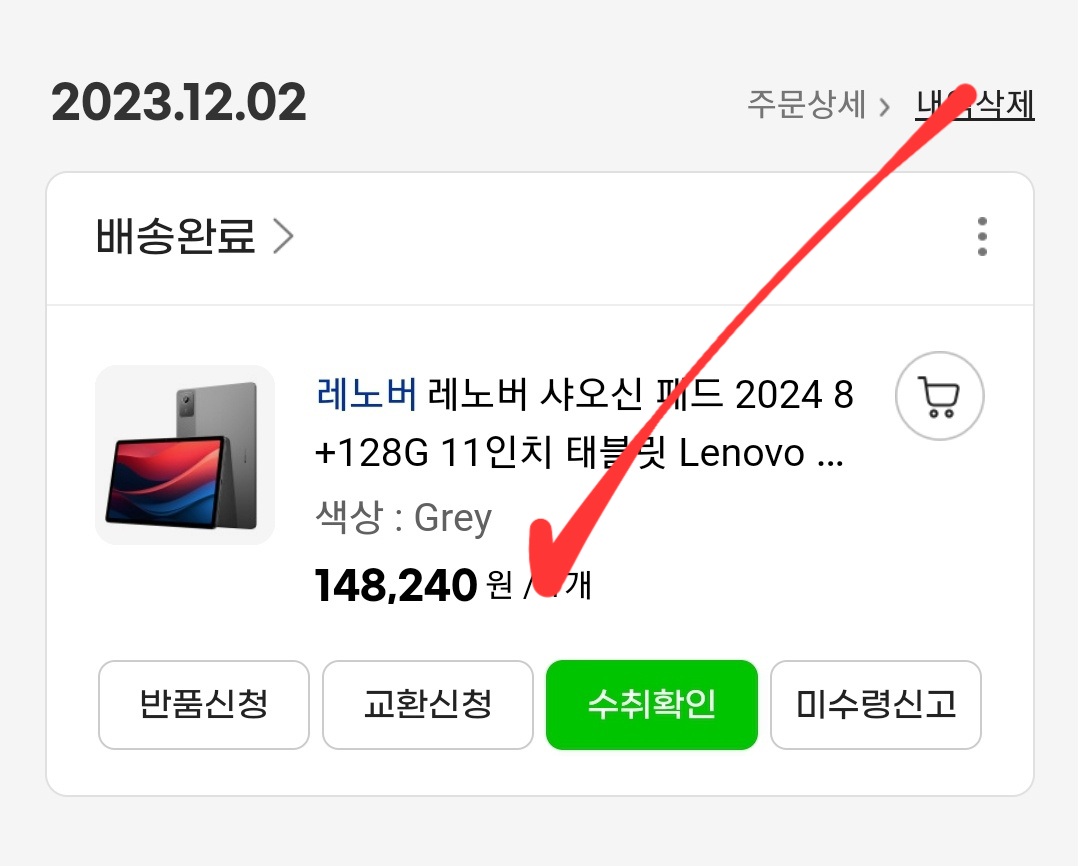Add the Lenovo tablet to cart
The image size is (1078, 866).
coord(939,396)
